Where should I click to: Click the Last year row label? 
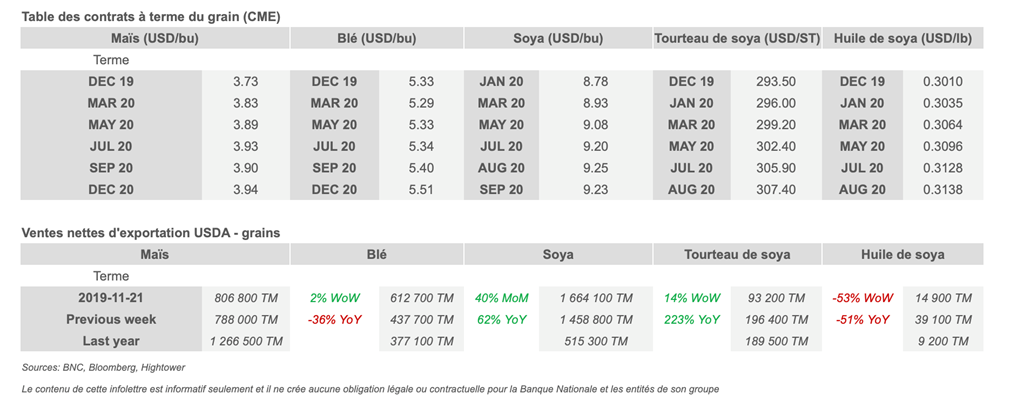click(x=111, y=342)
